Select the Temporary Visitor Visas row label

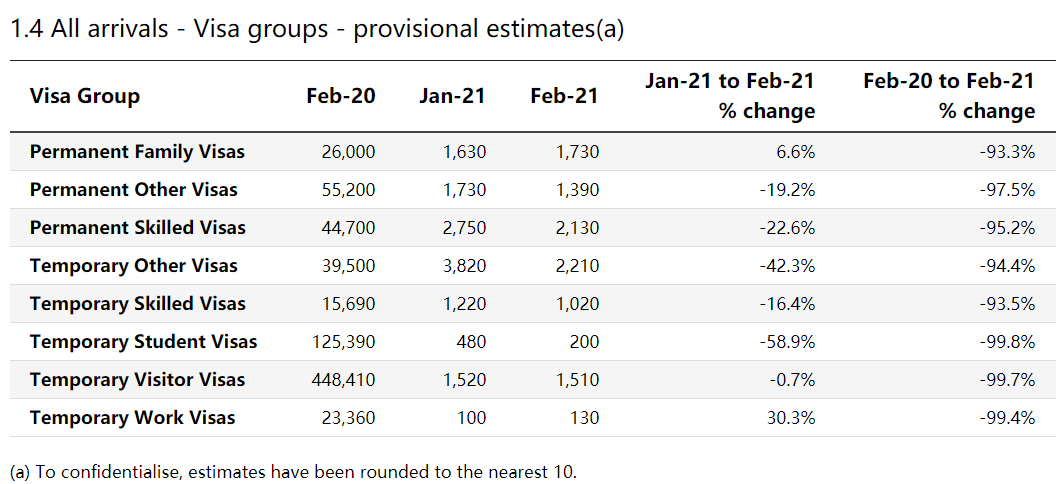coord(137,380)
